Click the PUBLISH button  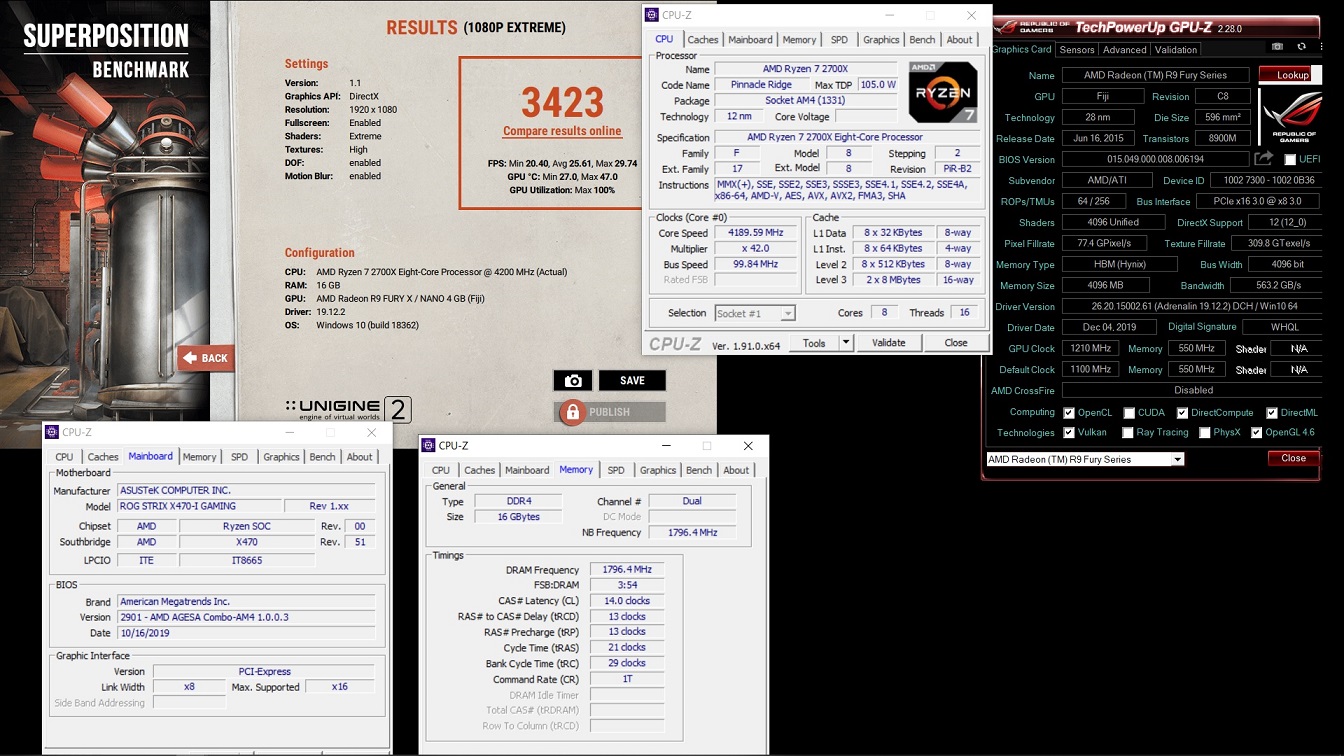(x=610, y=411)
